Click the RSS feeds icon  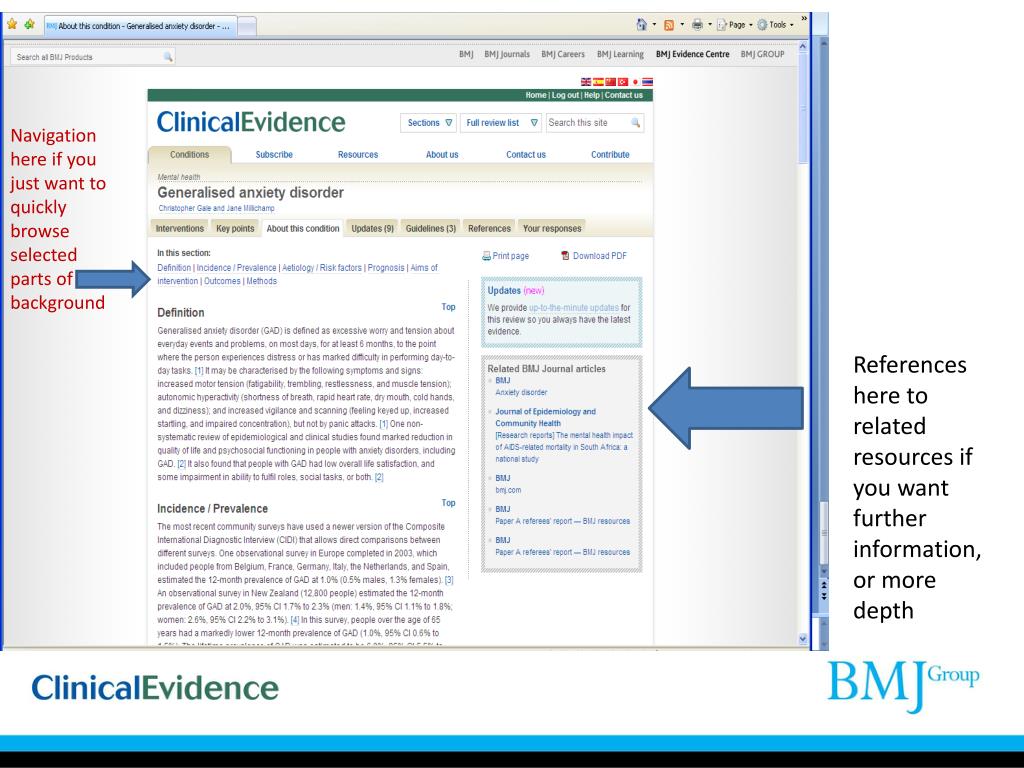click(x=669, y=25)
